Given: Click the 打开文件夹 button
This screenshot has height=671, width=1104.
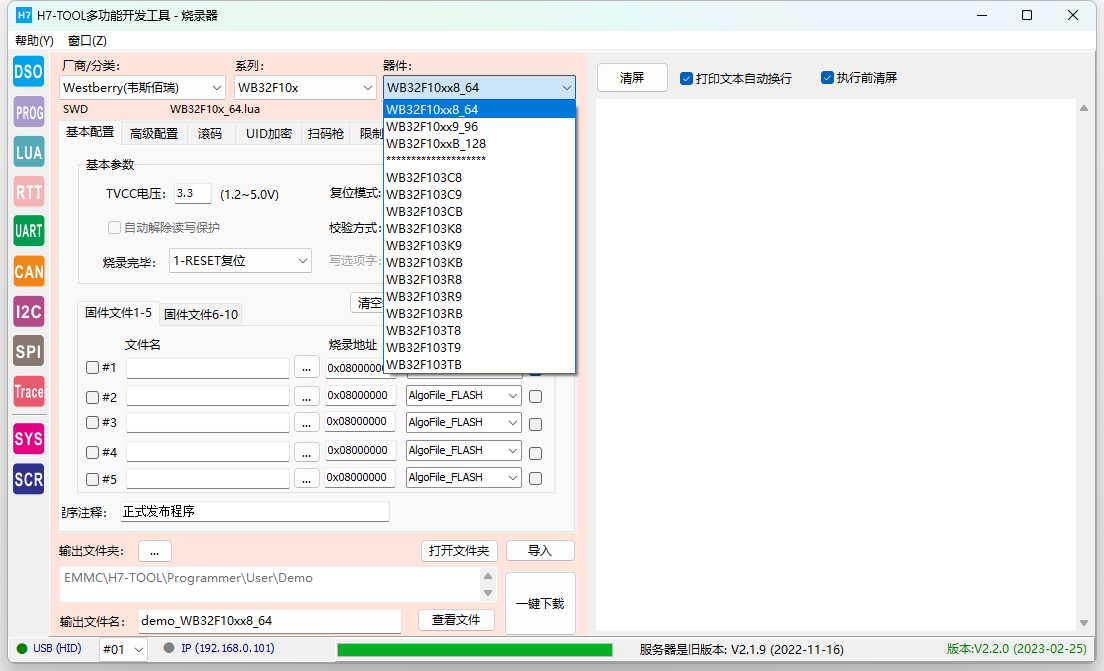Looking at the screenshot, I should point(459,551).
